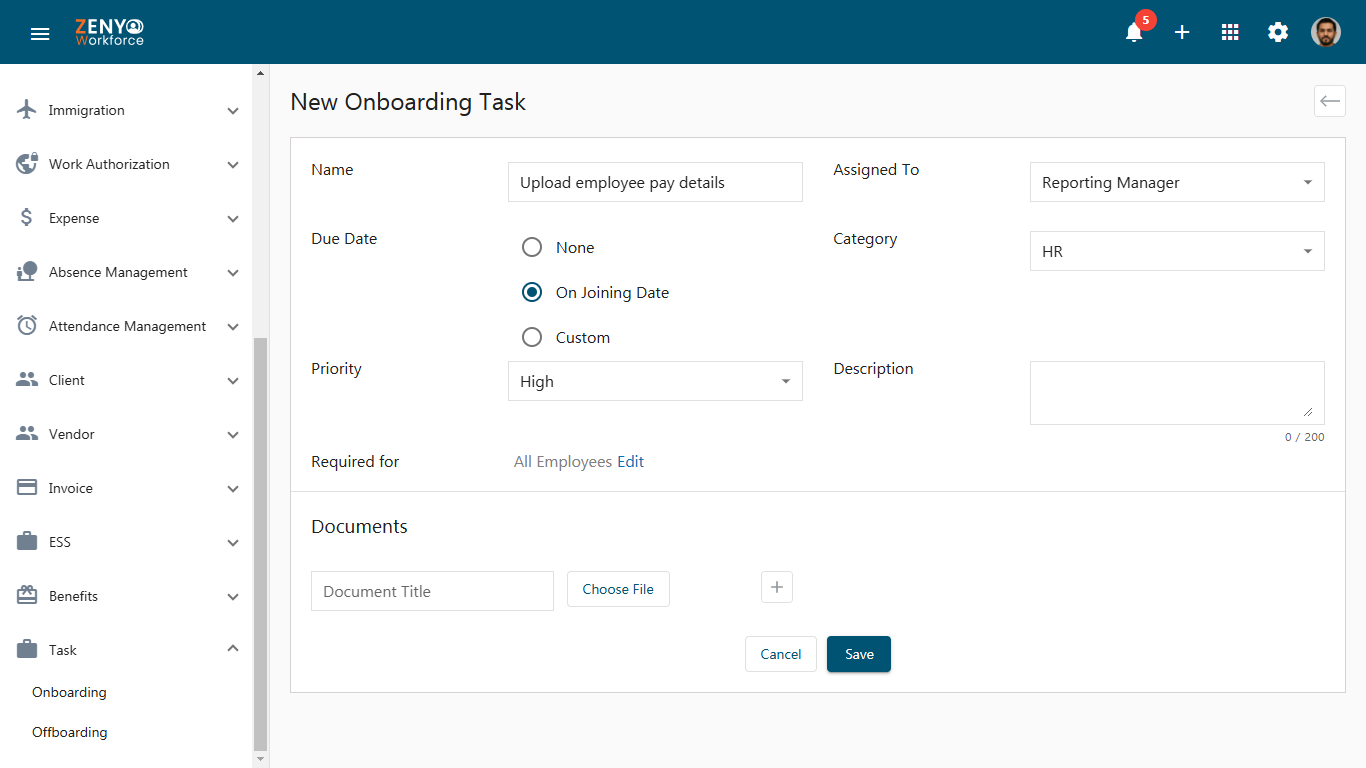Open the Category dropdown
The height and width of the screenshot is (768, 1366).
(1177, 251)
